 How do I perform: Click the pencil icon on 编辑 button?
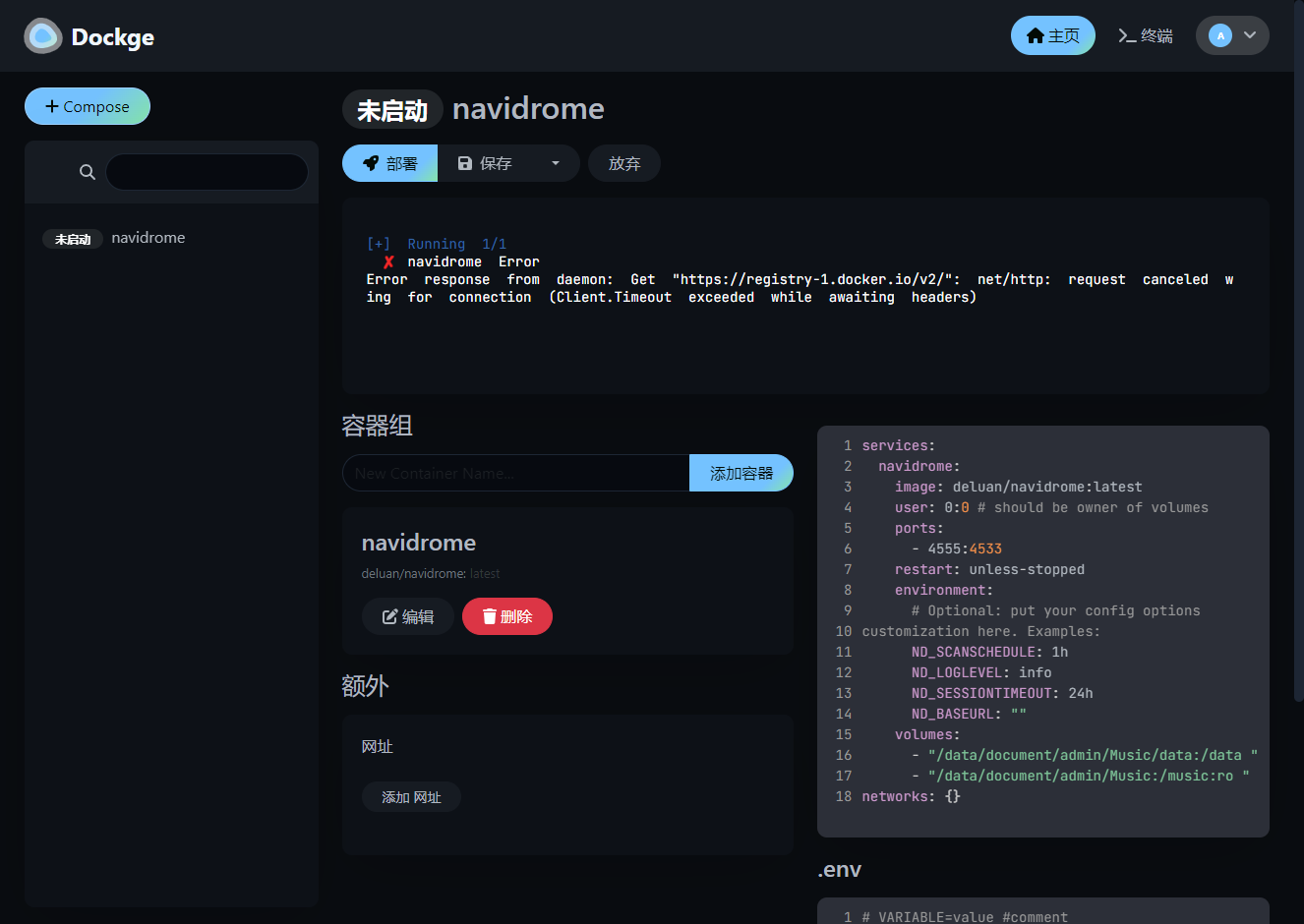coord(389,616)
